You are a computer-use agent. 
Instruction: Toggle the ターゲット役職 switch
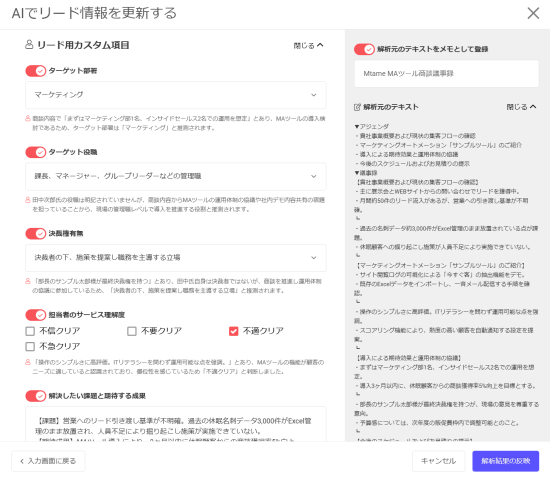point(35,152)
